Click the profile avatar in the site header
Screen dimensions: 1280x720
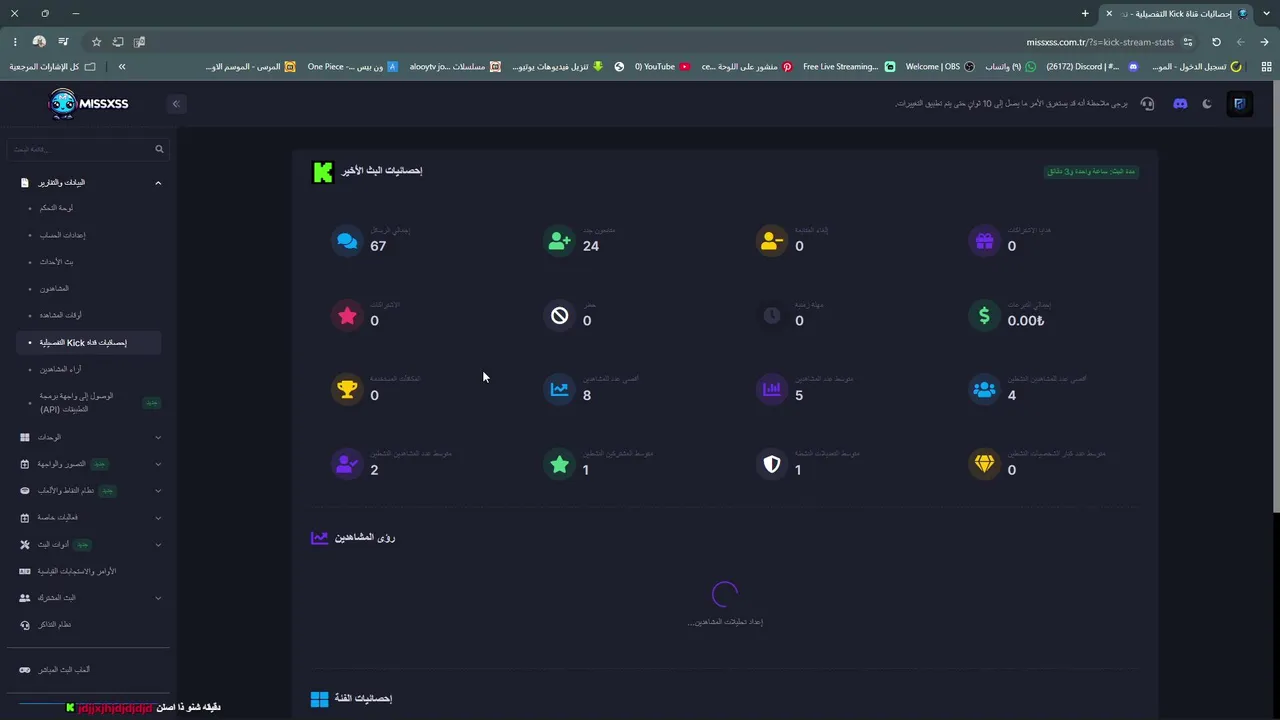click(x=1239, y=103)
